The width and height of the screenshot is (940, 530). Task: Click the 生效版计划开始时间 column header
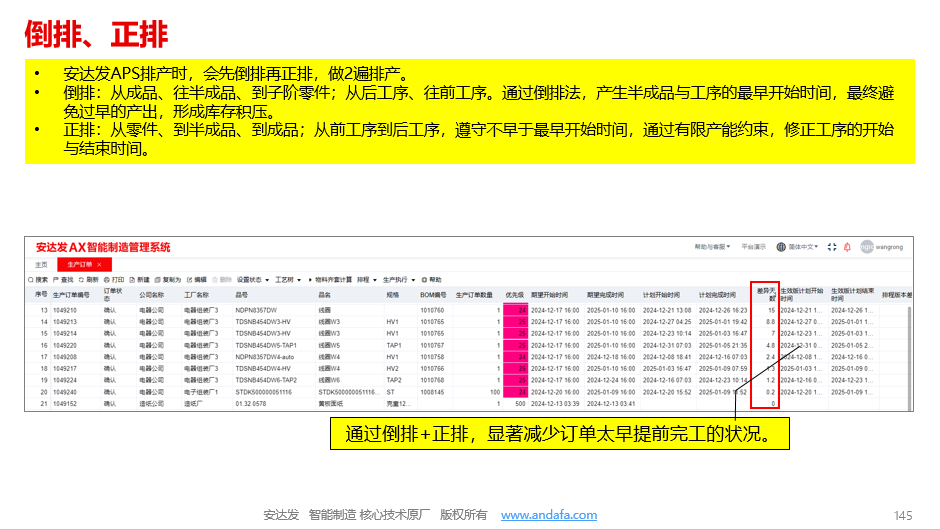pos(802,295)
